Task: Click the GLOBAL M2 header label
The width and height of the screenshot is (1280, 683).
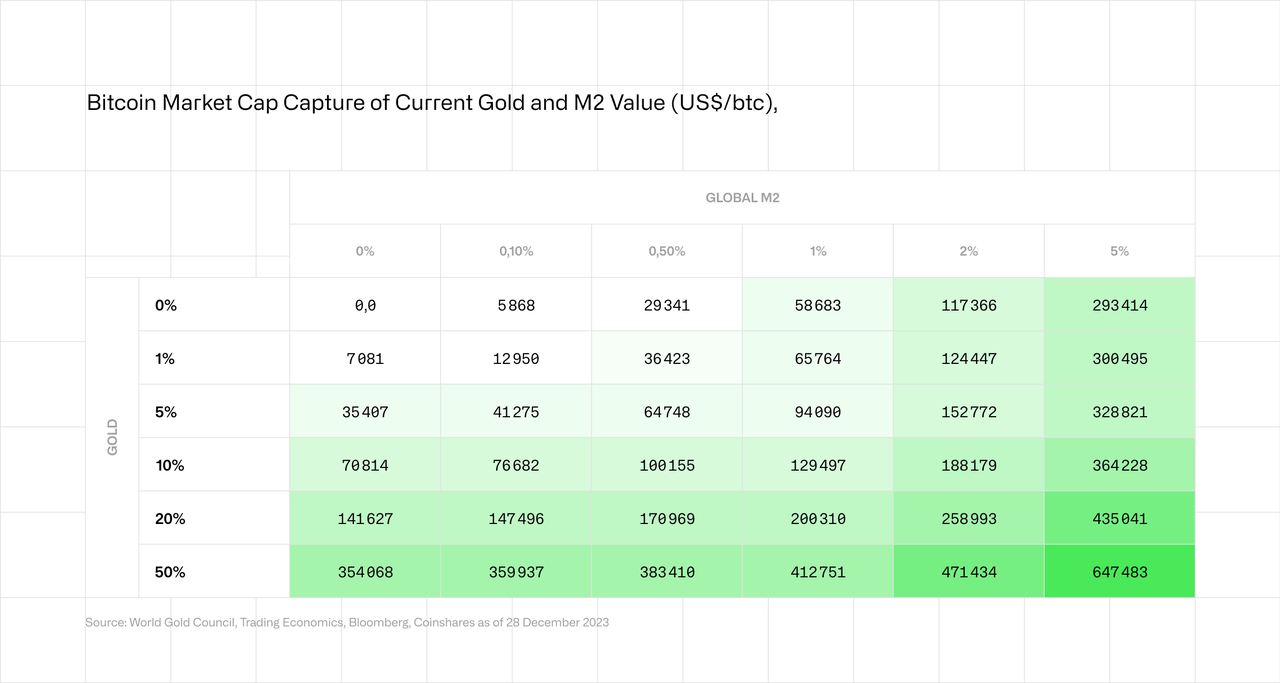Action: [742, 198]
